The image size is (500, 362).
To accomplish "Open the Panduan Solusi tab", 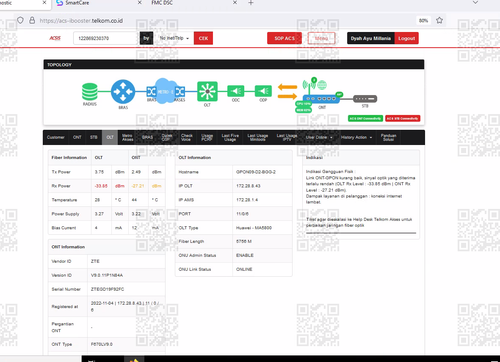I will coord(388,137).
